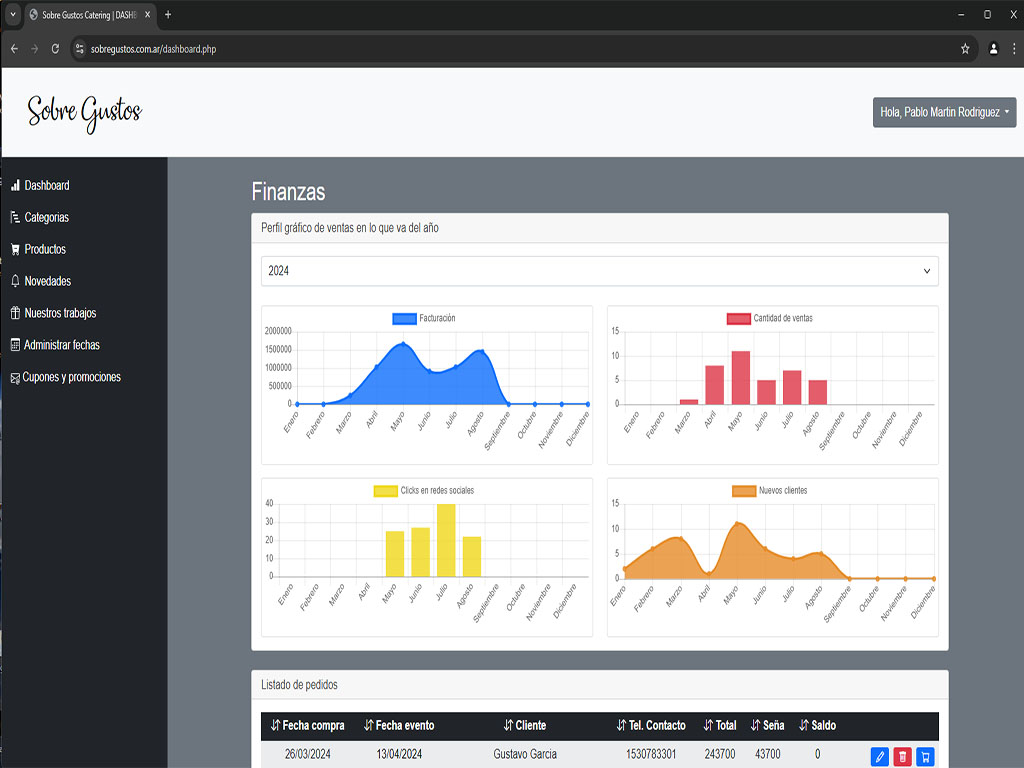Click the blue cart icon in the order row
The width and height of the screenshot is (1024, 768).
point(925,757)
